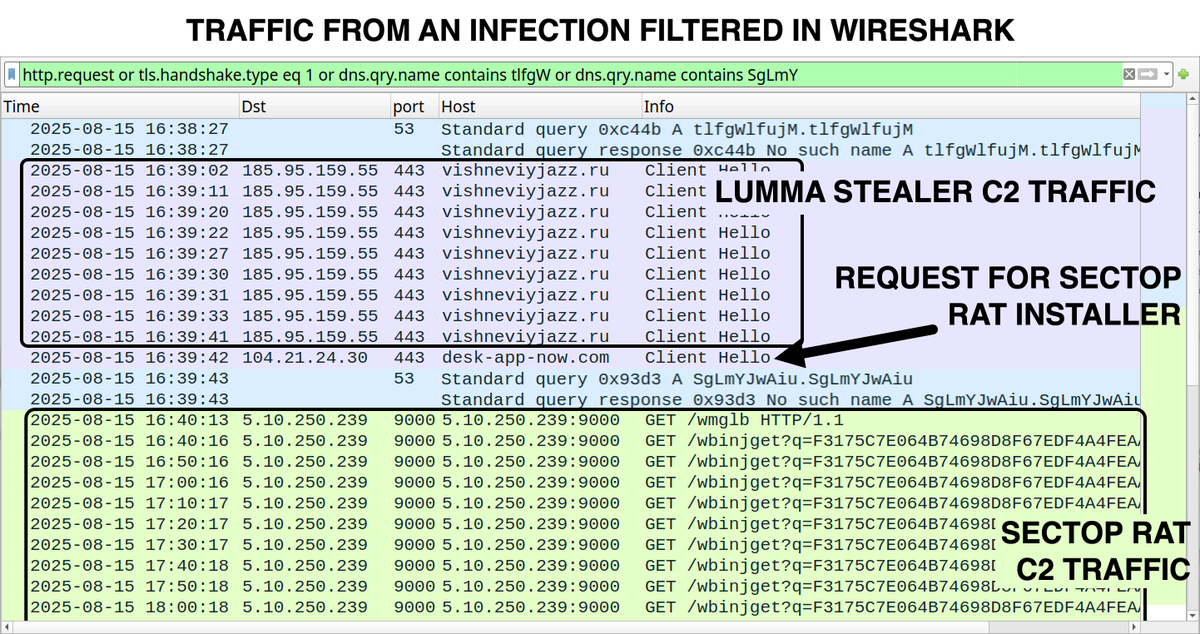Select the 16:39:41 Client Hello packet
This screenshot has width=1200, height=634.
pyautogui.click(x=570, y=336)
